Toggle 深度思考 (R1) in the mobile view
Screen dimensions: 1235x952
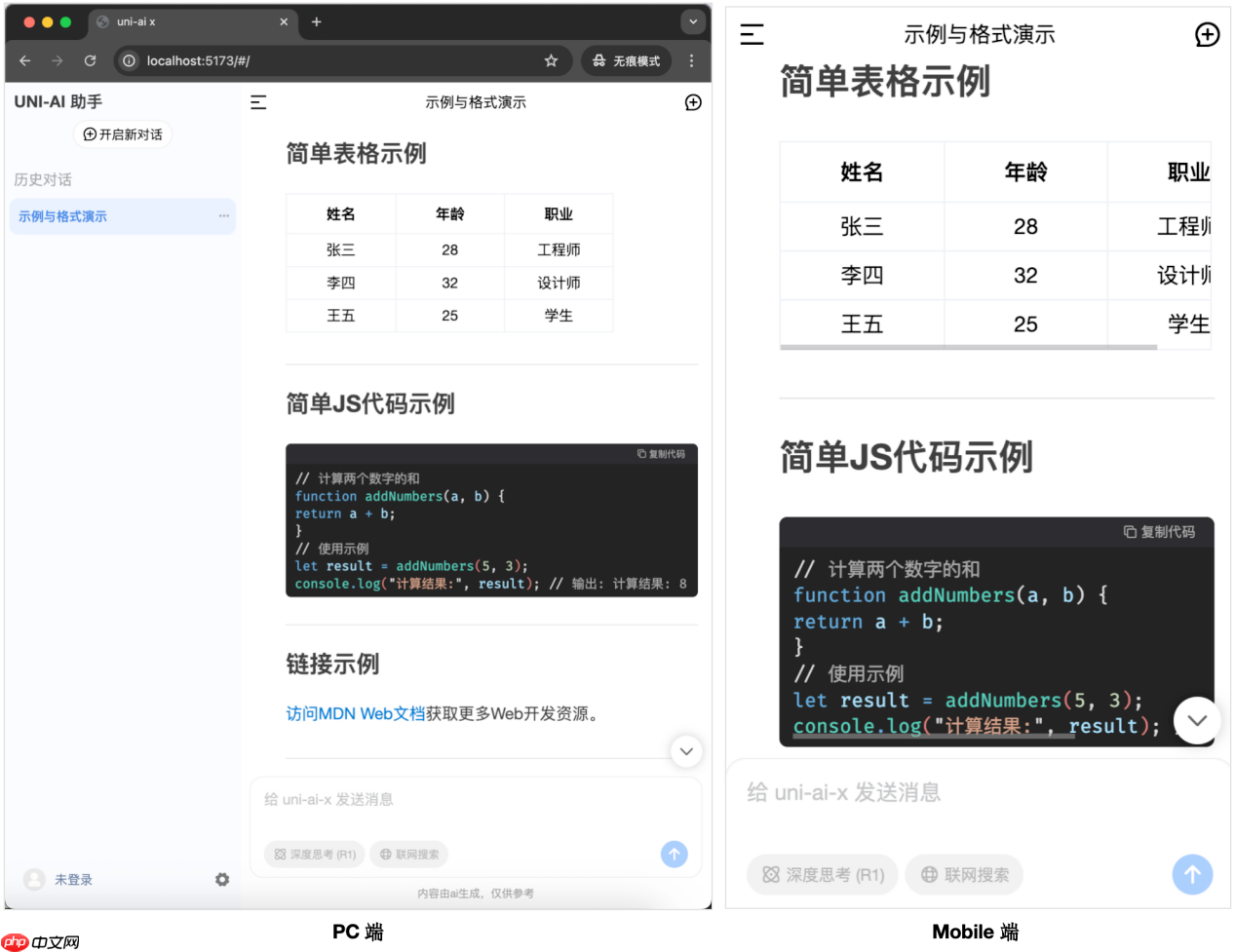pyautogui.click(x=822, y=875)
